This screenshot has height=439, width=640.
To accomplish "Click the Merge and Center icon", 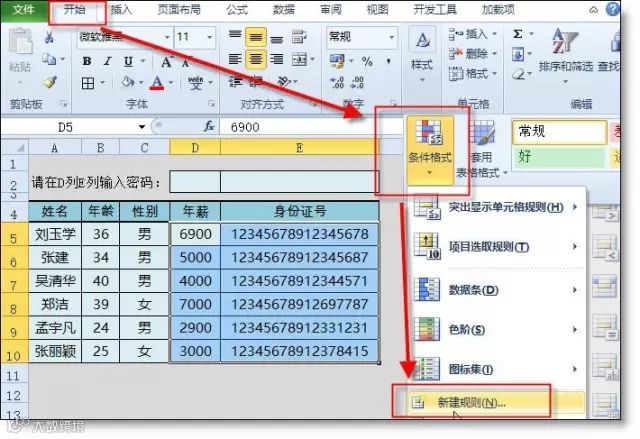I will click(299, 60).
